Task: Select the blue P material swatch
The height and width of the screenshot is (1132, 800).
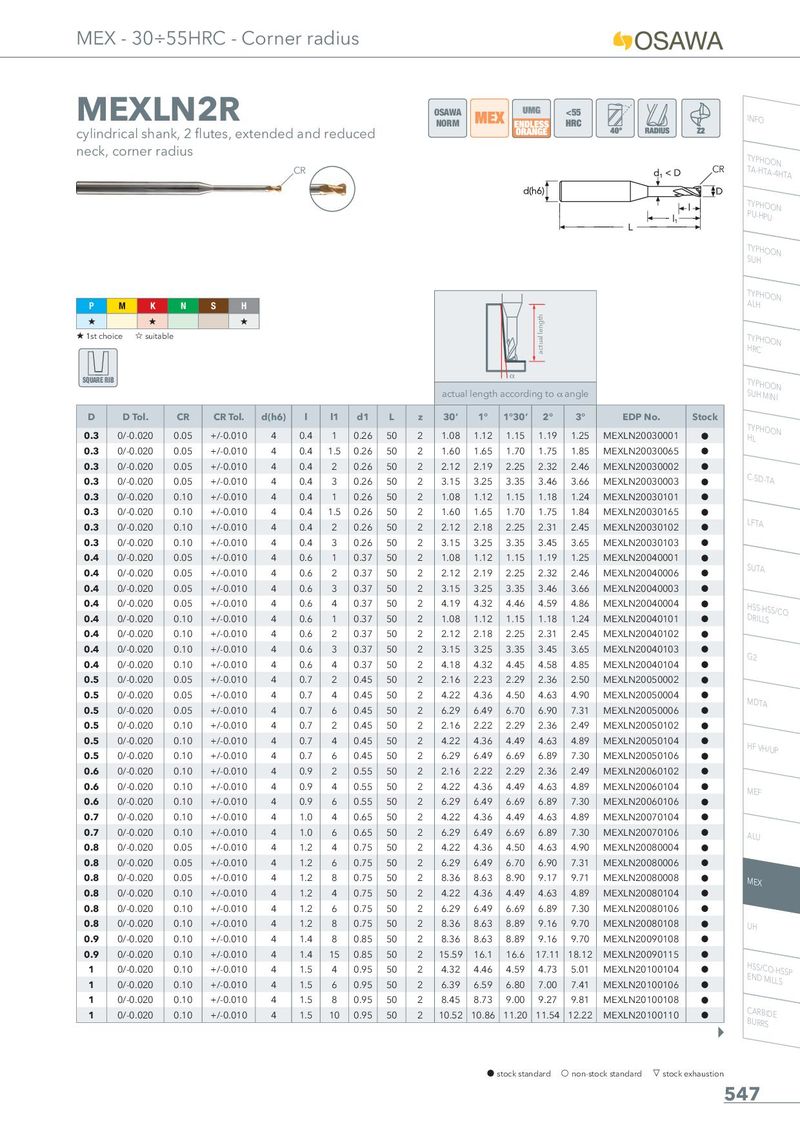Action: (x=92, y=305)
